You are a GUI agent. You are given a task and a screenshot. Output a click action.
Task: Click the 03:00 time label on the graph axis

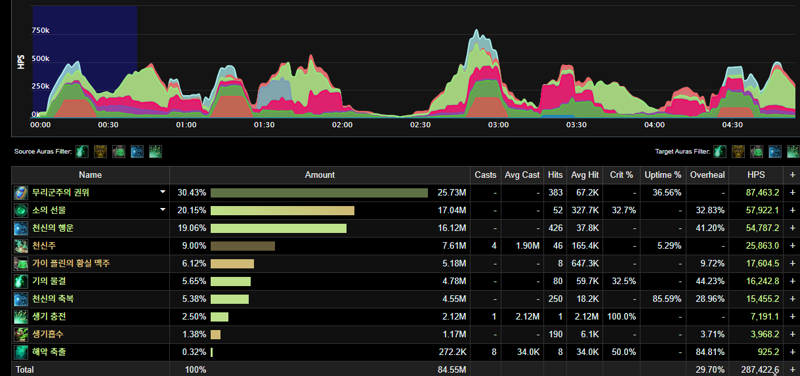(497, 124)
